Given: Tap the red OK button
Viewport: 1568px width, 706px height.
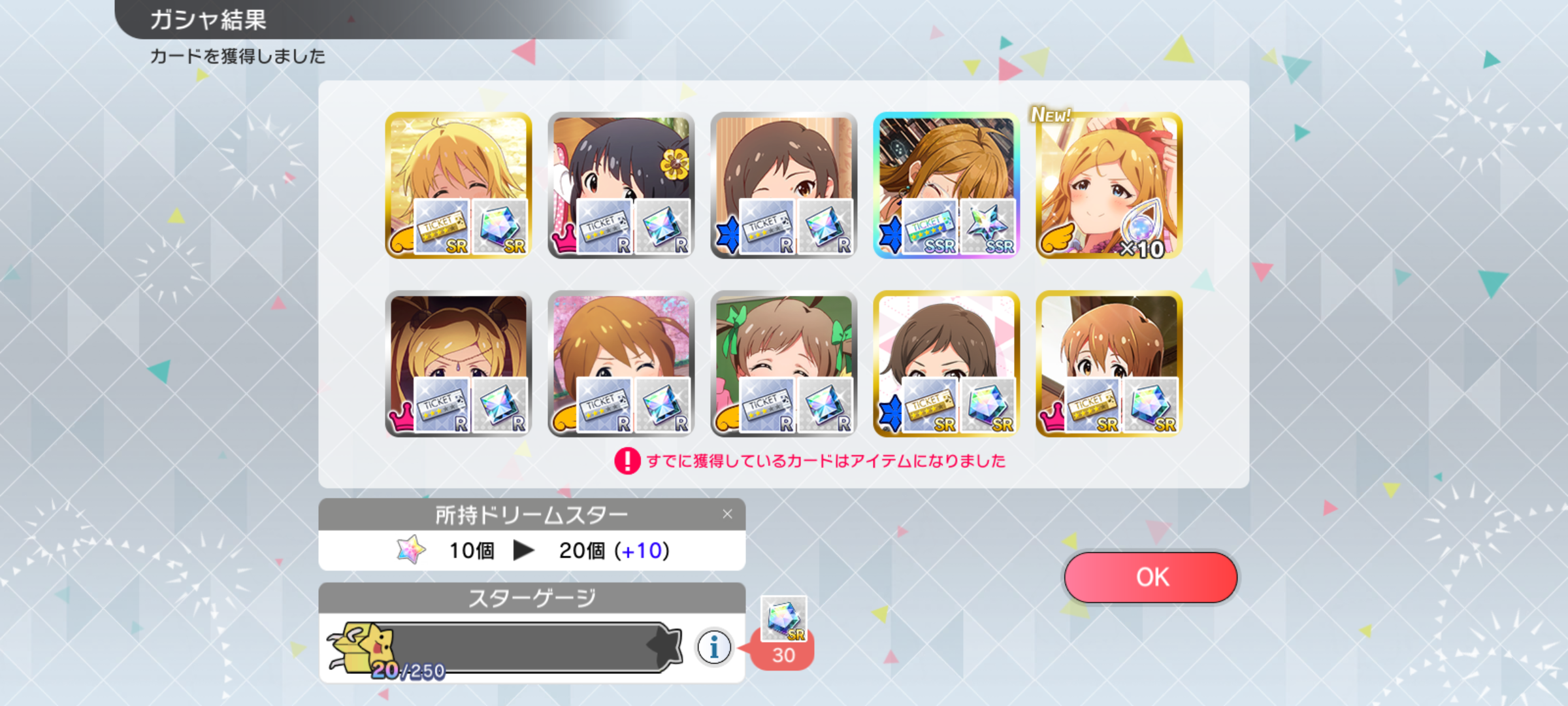Looking at the screenshot, I should click(x=1151, y=577).
